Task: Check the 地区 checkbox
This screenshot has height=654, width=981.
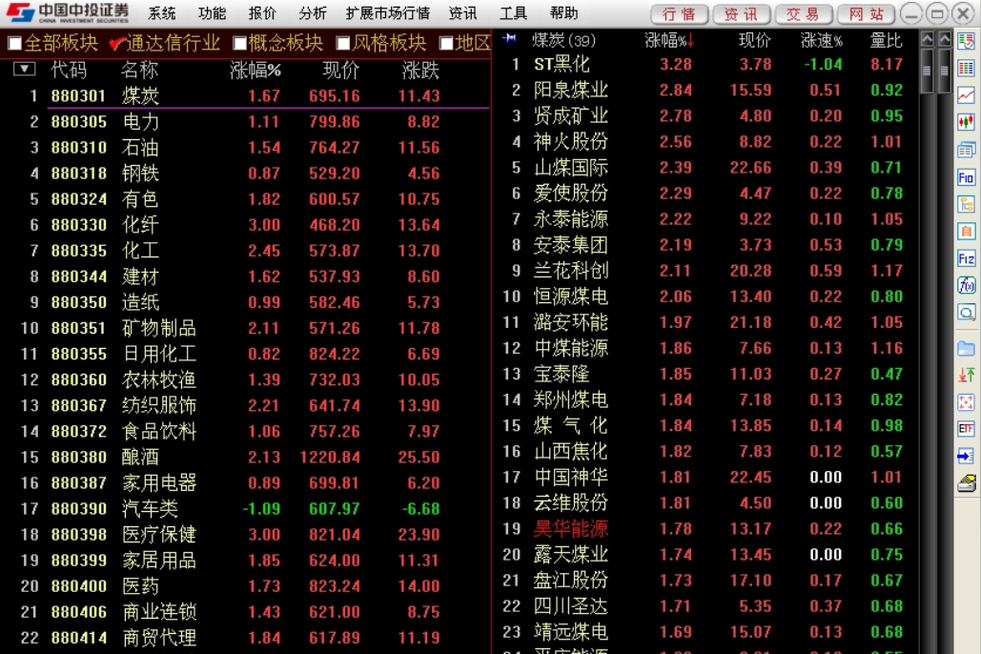Action: tap(446, 44)
